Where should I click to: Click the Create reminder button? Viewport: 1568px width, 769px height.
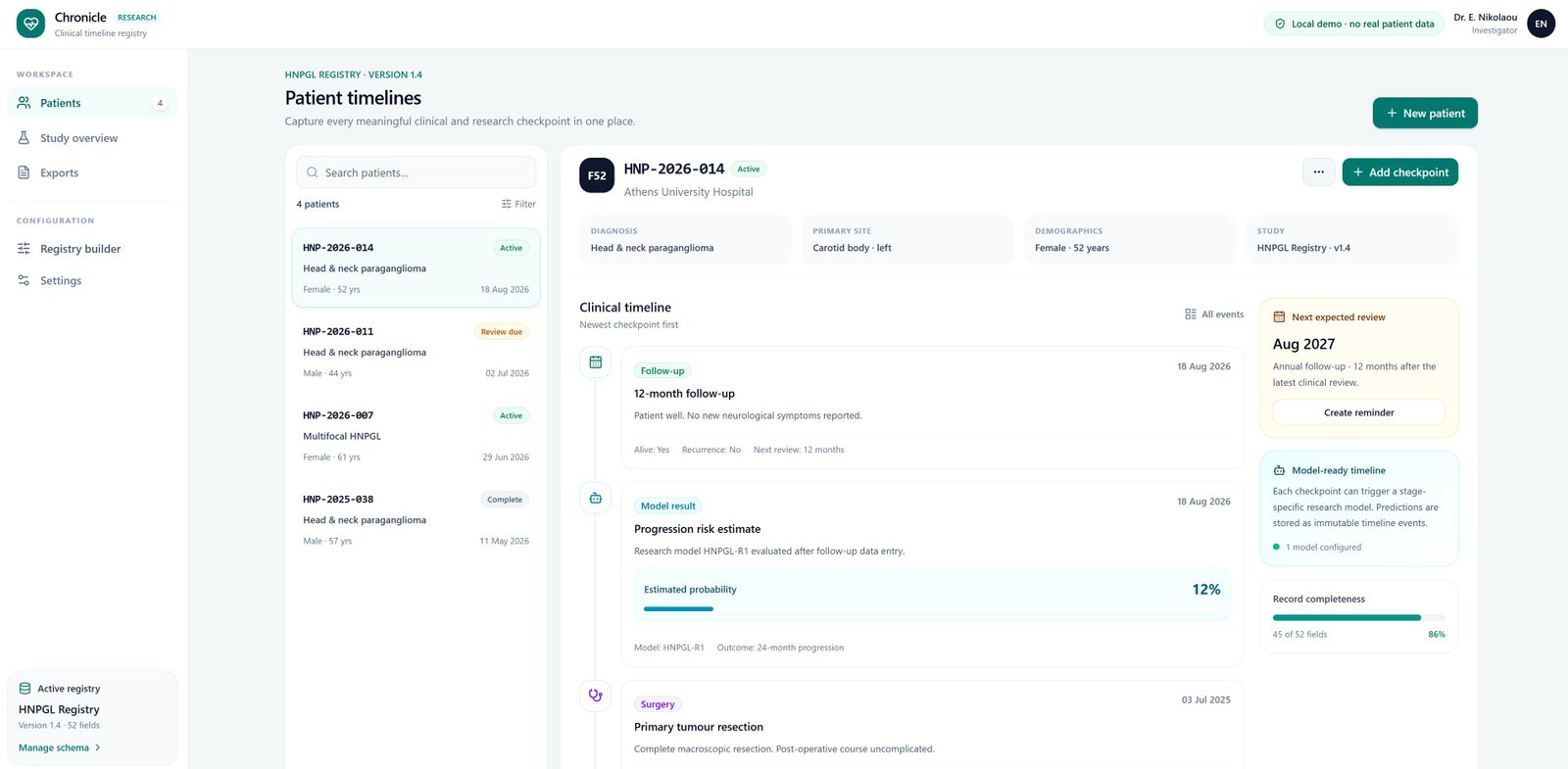tap(1358, 412)
